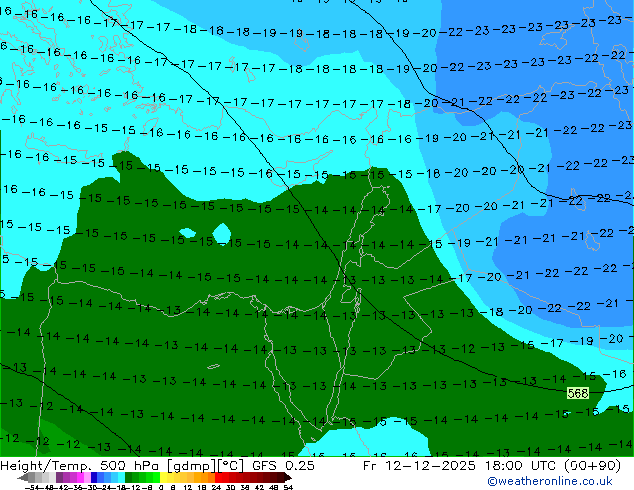Screen dimensions: 634x490
Task: Pick the yellow legend color segment
Action: [x=163, y=477]
